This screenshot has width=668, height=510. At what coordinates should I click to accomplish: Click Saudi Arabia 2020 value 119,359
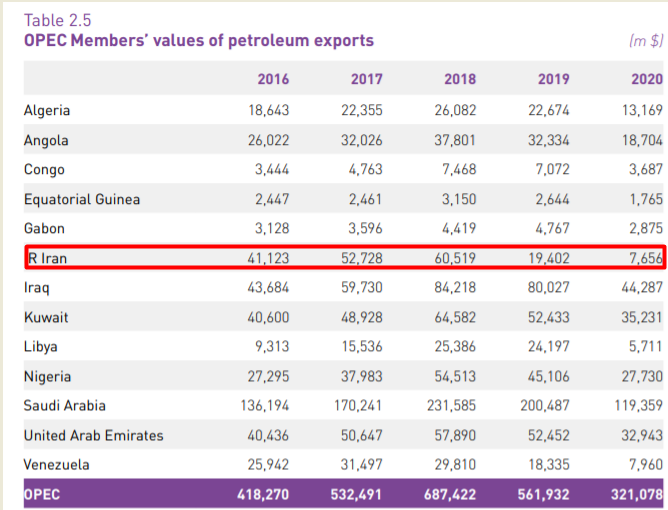point(639,405)
